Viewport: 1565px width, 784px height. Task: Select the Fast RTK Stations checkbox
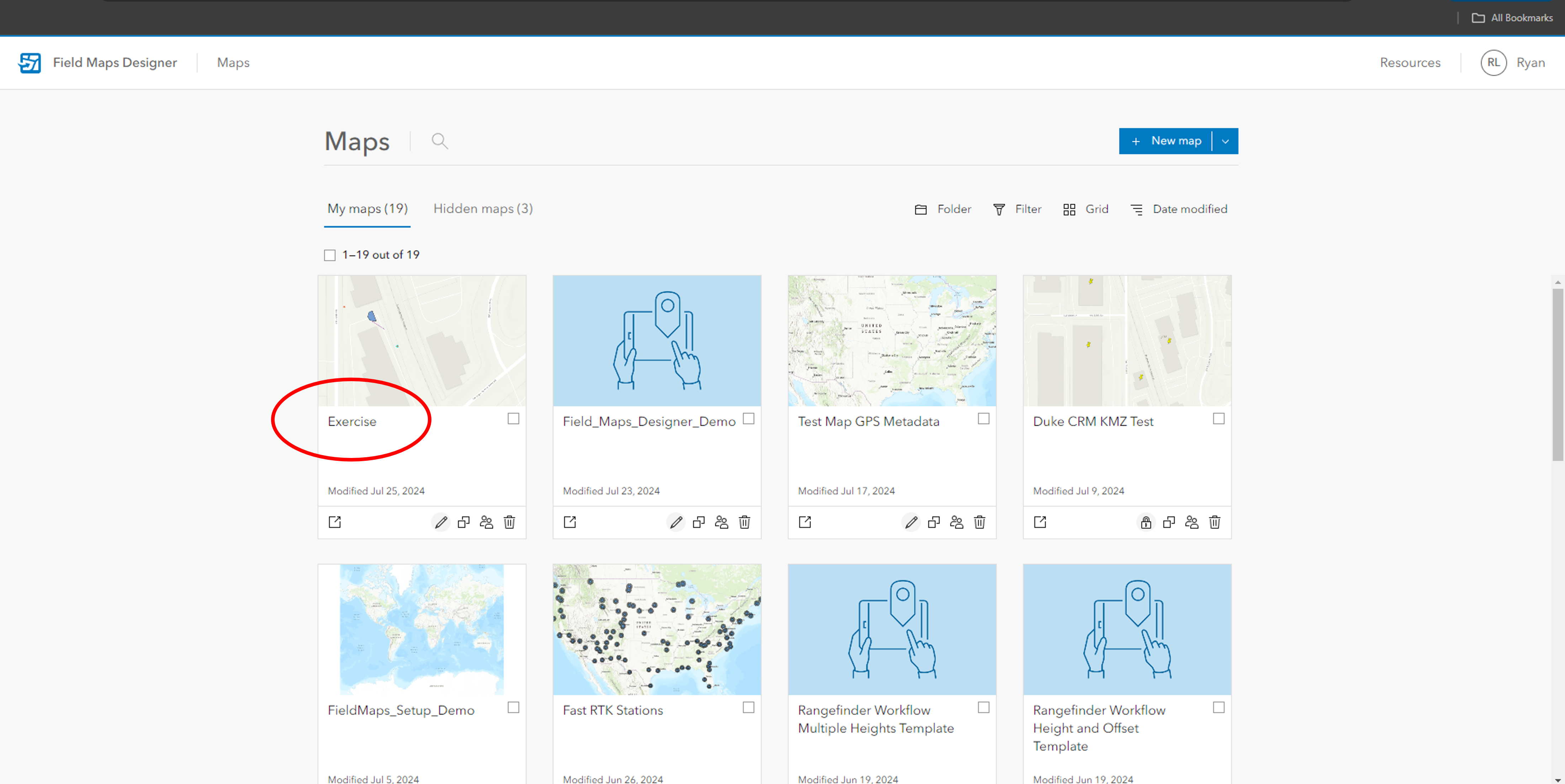coord(749,708)
